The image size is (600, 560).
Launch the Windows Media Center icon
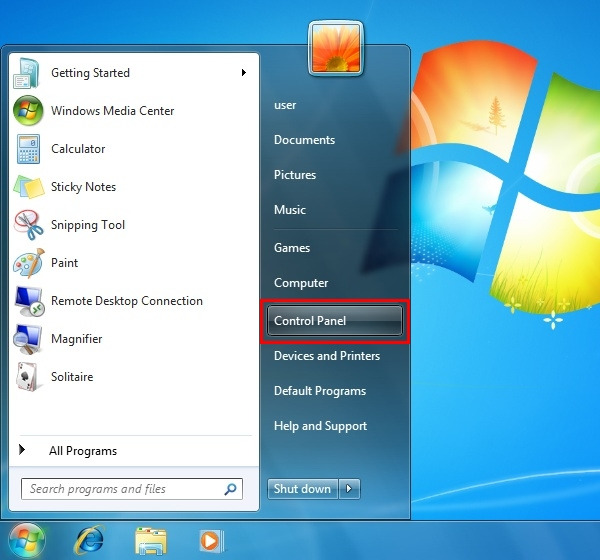tap(28, 111)
